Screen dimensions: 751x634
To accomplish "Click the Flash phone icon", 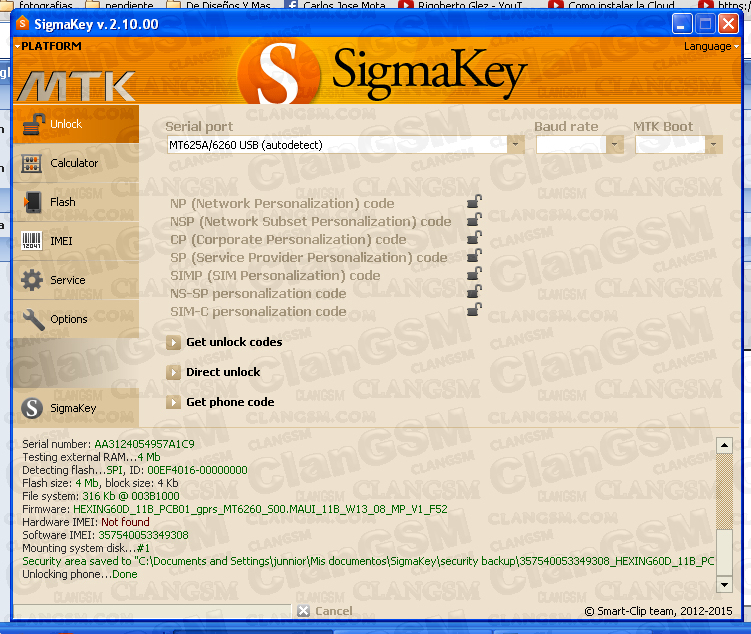I will 33,202.
